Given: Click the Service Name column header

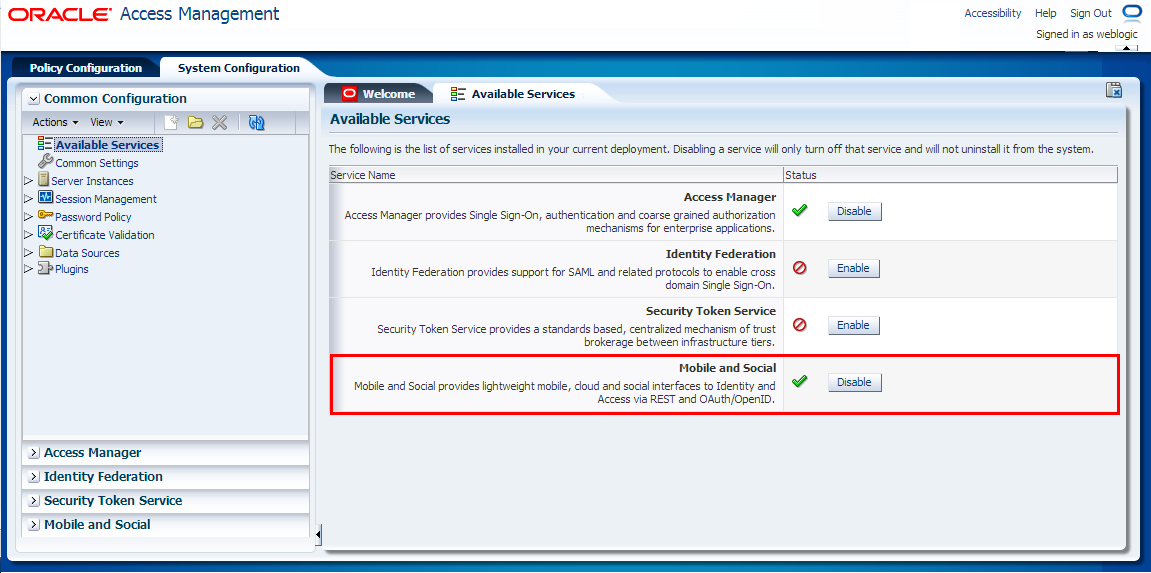Looking at the screenshot, I should pyautogui.click(x=556, y=175).
